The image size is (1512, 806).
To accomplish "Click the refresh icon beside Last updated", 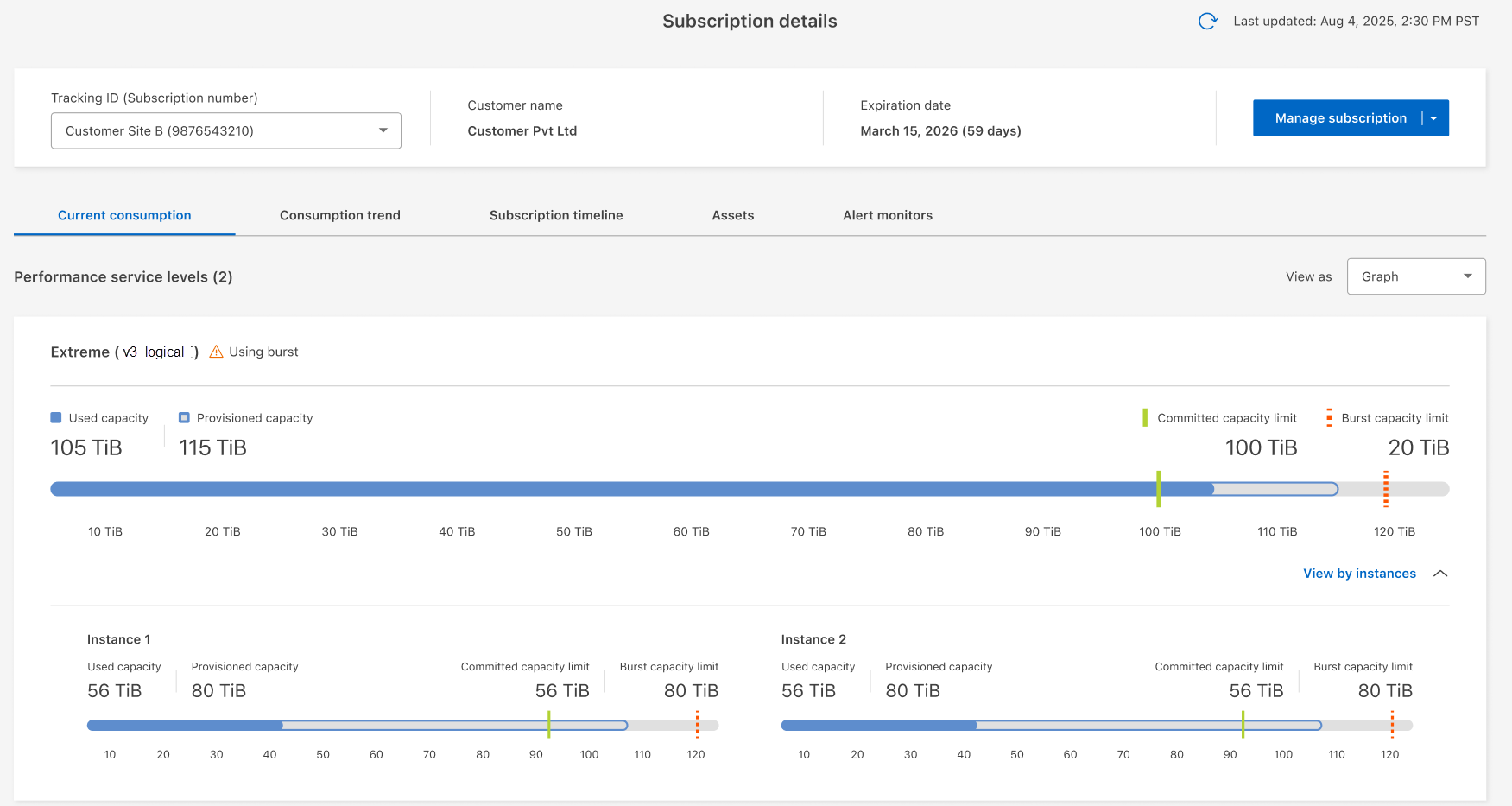I will [x=1207, y=22].
